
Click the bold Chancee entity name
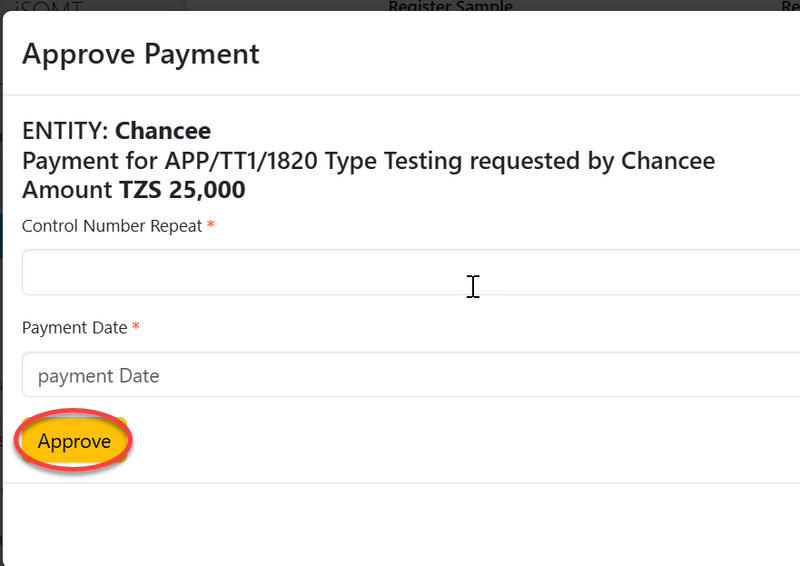(x=163, y=131)
